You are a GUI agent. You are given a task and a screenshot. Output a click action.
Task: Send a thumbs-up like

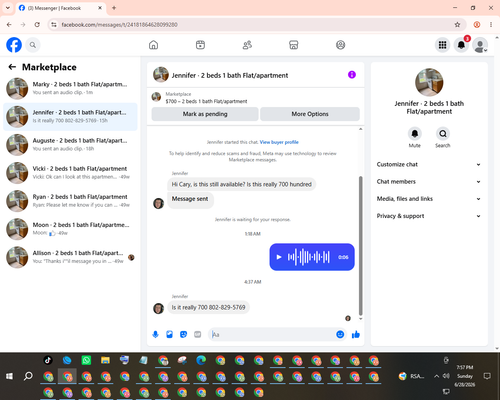coord(356,334)
